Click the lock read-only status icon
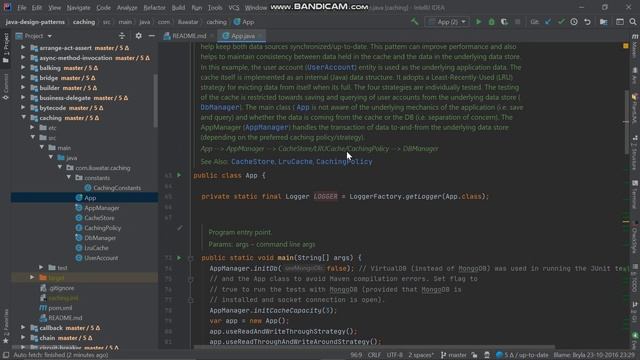This screenshot has width=640, height=360. coord(474,355)
